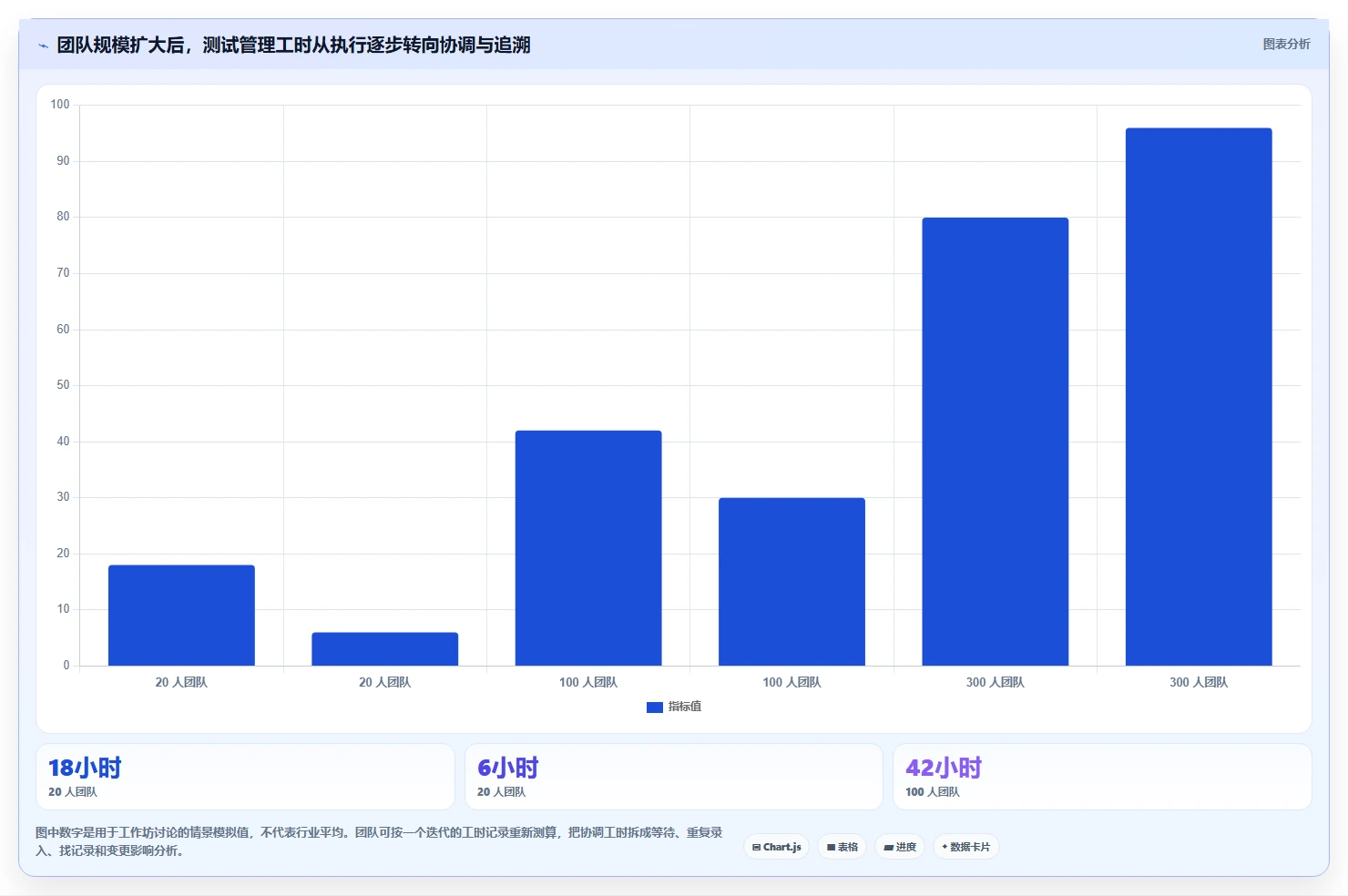Click the y-axis label 0
Viewport: 1348px width, 896px height.
click(x=66, y=666)
